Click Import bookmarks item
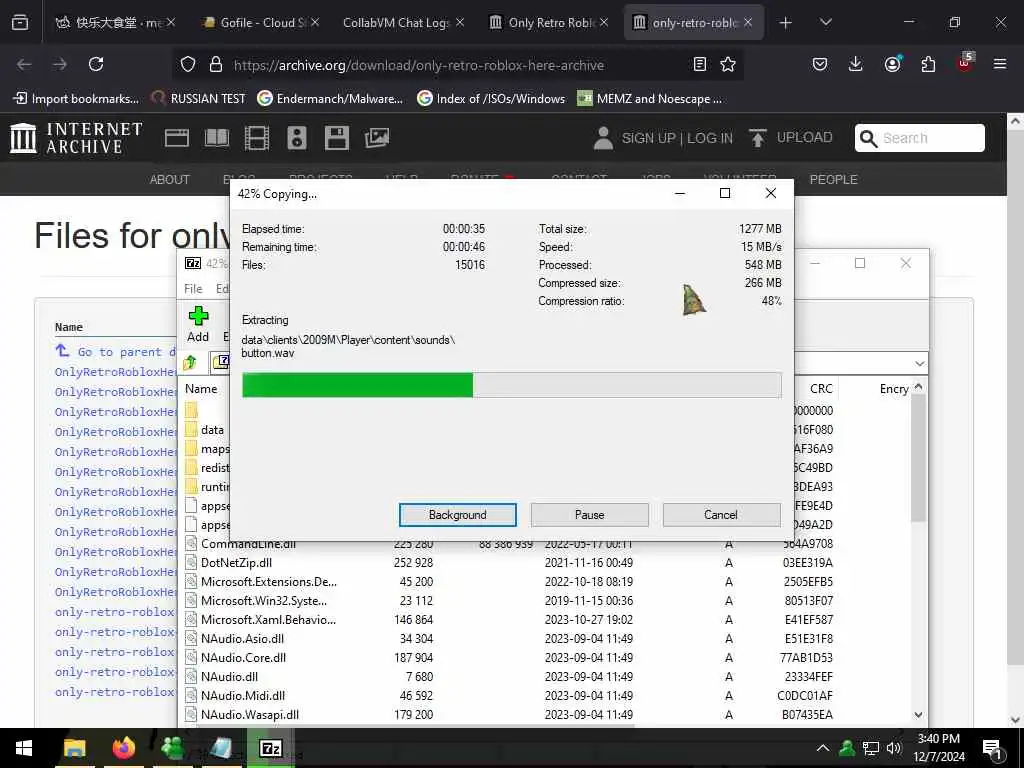The width and height of the screenshot is (1024, 768). tap(76, 99)
